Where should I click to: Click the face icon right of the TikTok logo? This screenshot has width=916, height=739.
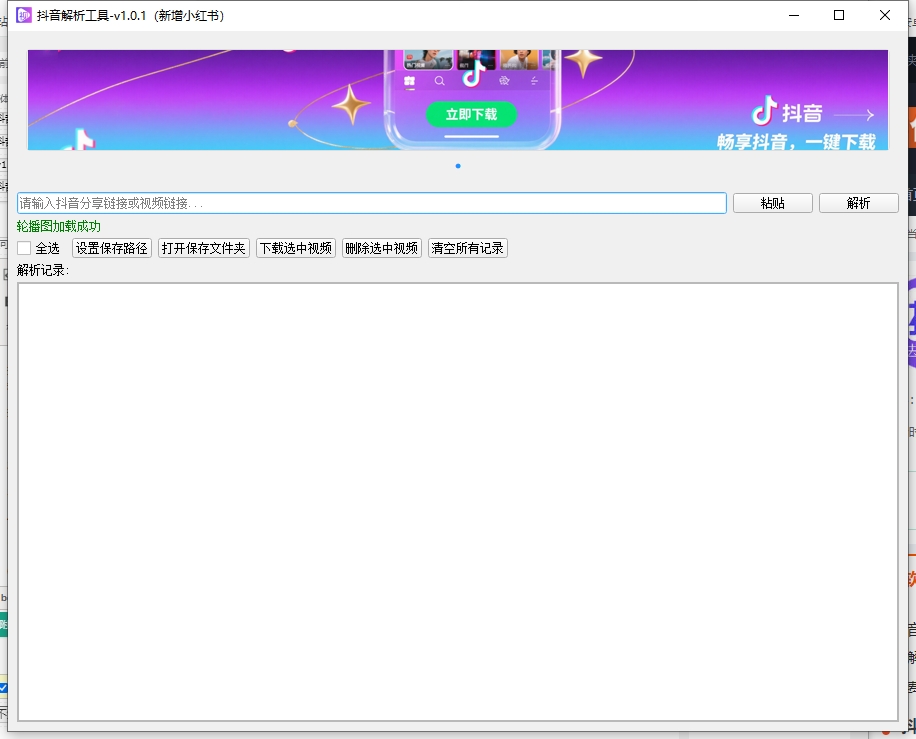504,80
